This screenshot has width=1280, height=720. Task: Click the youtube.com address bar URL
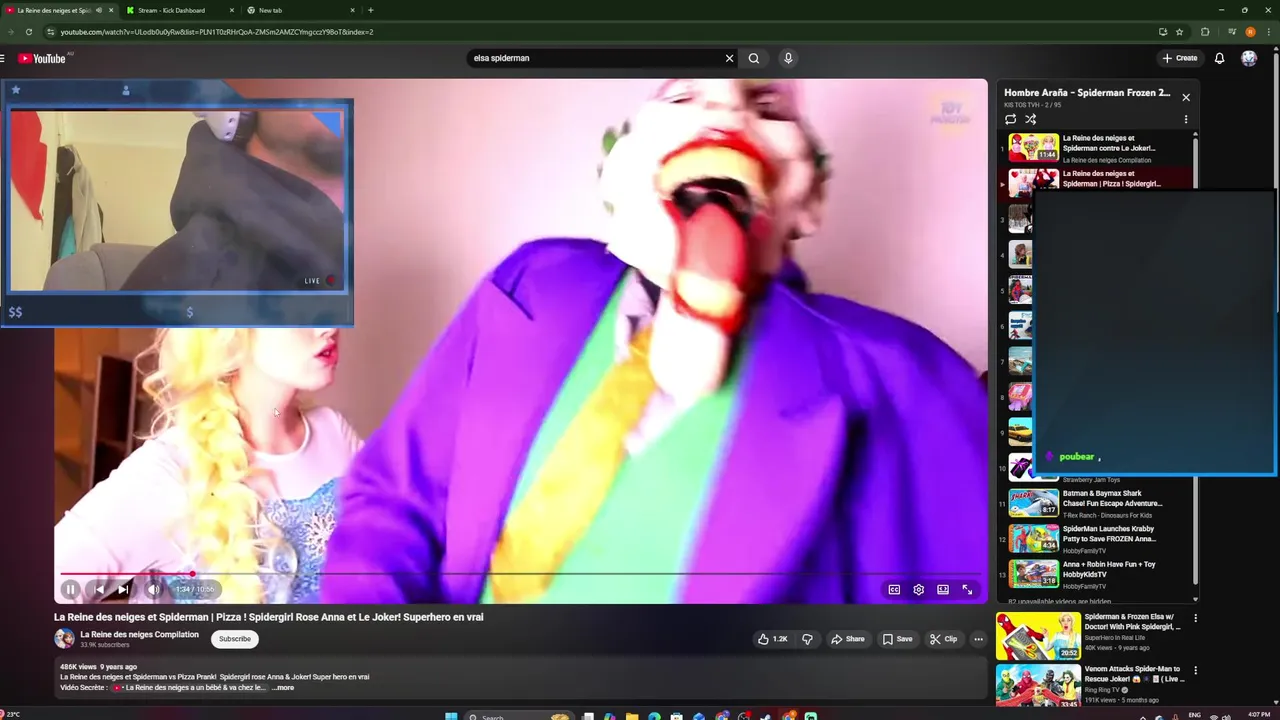point(217,32)
